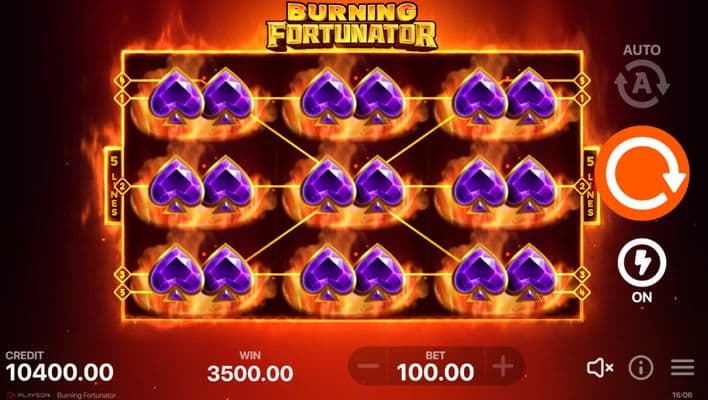The image size is (708, 400).
Task: Open the hamburger menu
Action: pyautogui.click(x=682, y=367)
